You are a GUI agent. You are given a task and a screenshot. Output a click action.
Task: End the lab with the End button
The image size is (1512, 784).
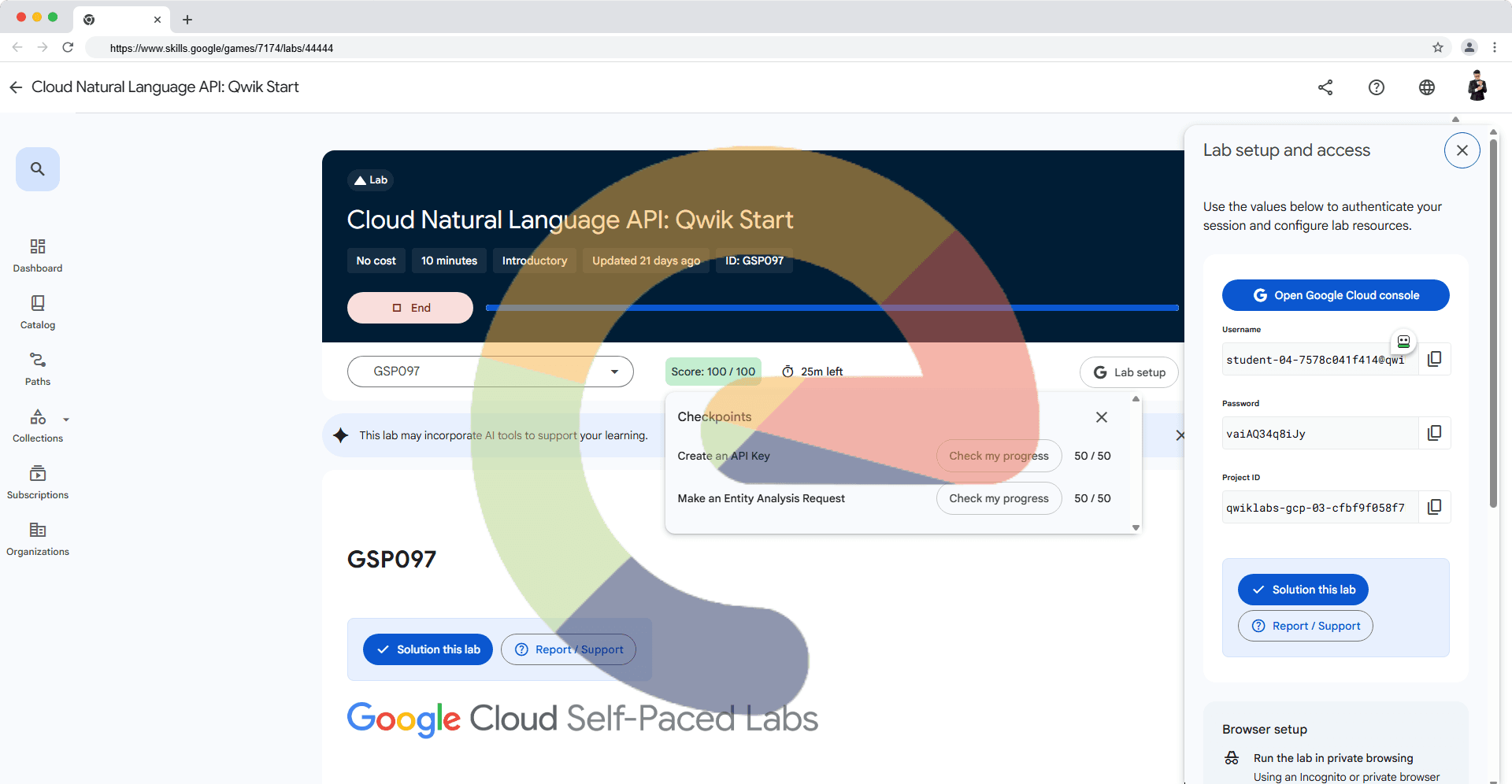pos(410,308)
